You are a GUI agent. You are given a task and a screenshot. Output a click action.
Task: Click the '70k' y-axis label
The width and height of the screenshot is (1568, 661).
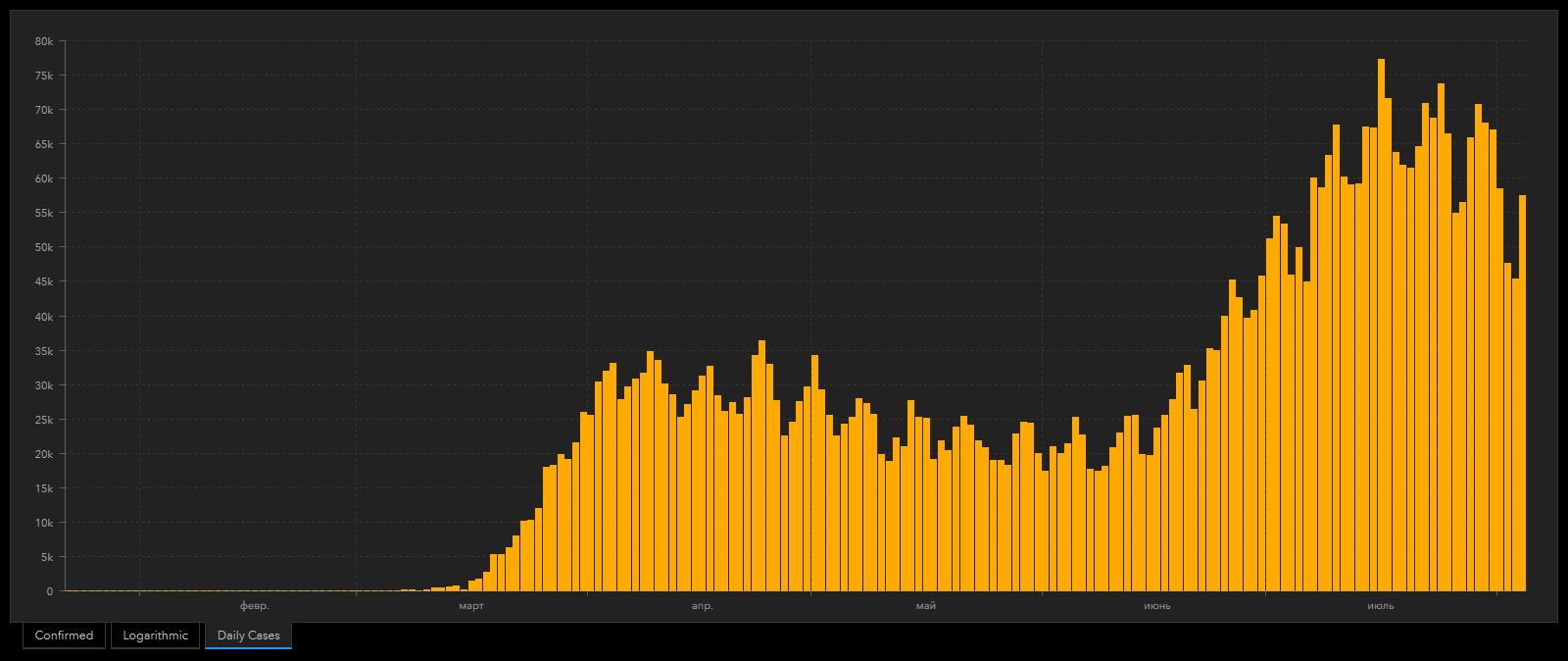click(x=44, y=110)
